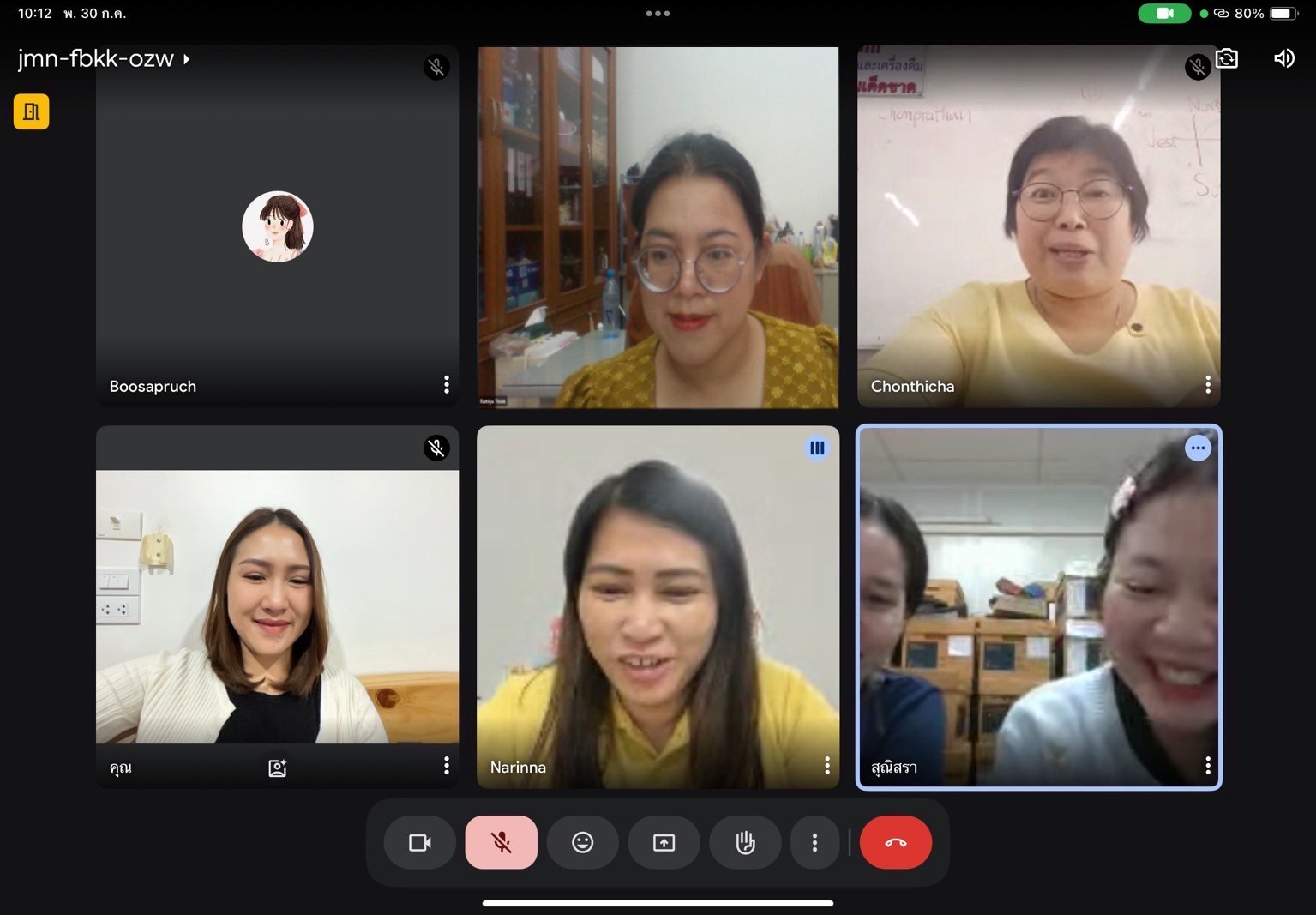Click the yellow companion mode icon
The image size is (1316, 915).
31,111
